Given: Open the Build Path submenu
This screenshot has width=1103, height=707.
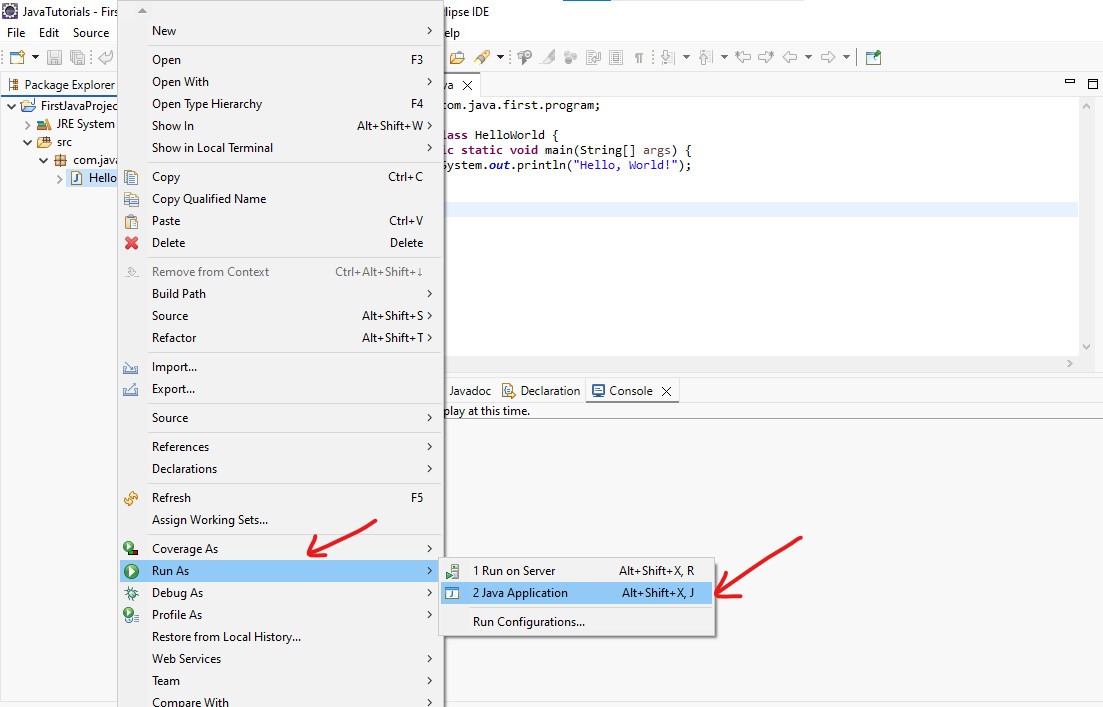Looking at the screenshot, I should 281,293.
